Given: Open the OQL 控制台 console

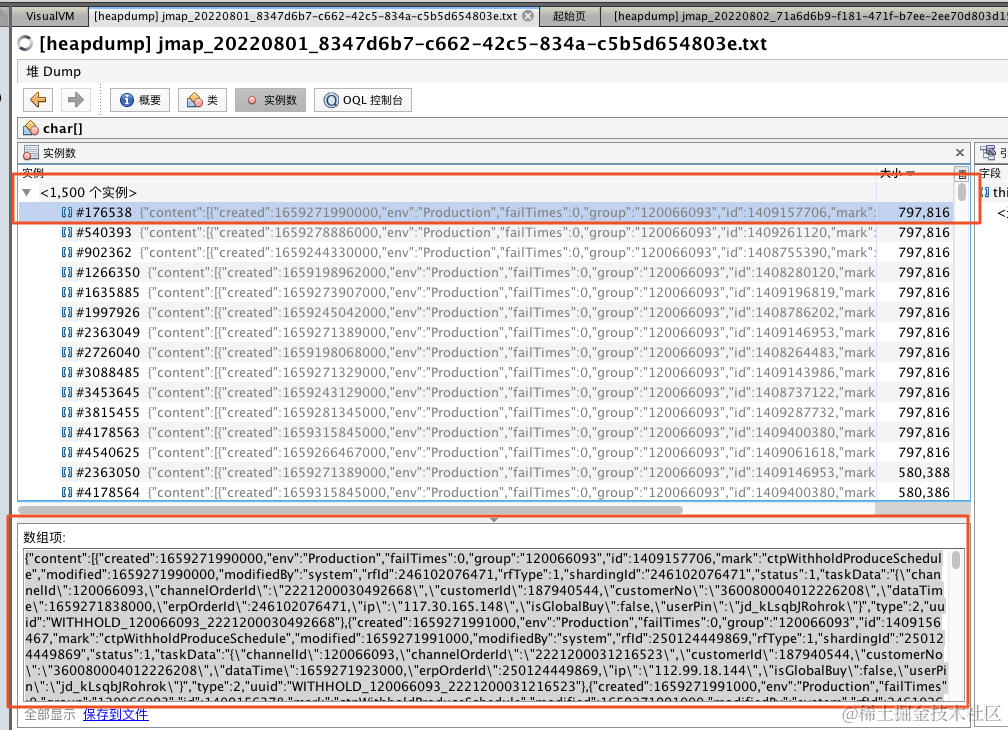Looking at the screenshot, I should pos(363,100).
